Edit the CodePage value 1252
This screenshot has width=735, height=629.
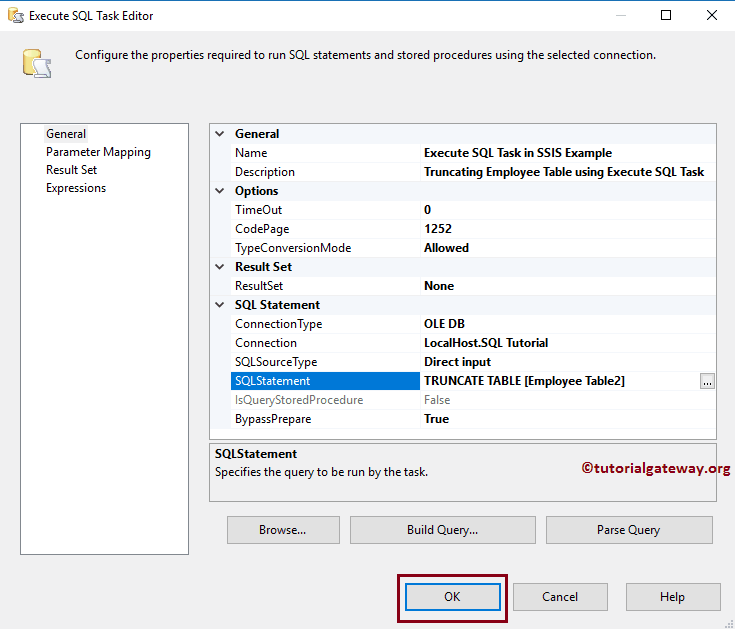(x=568, y=229)
